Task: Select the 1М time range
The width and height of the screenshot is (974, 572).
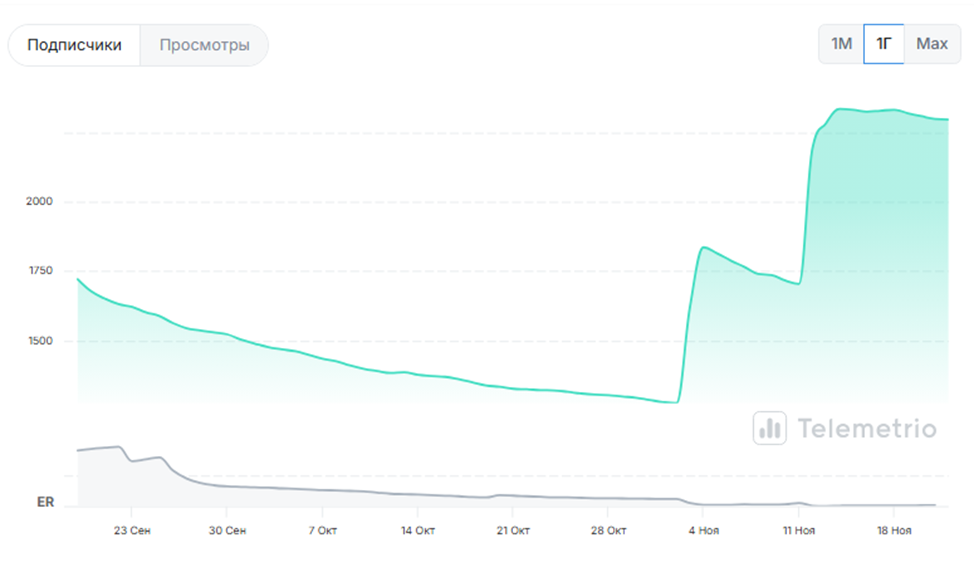Action: click(841, 44)
